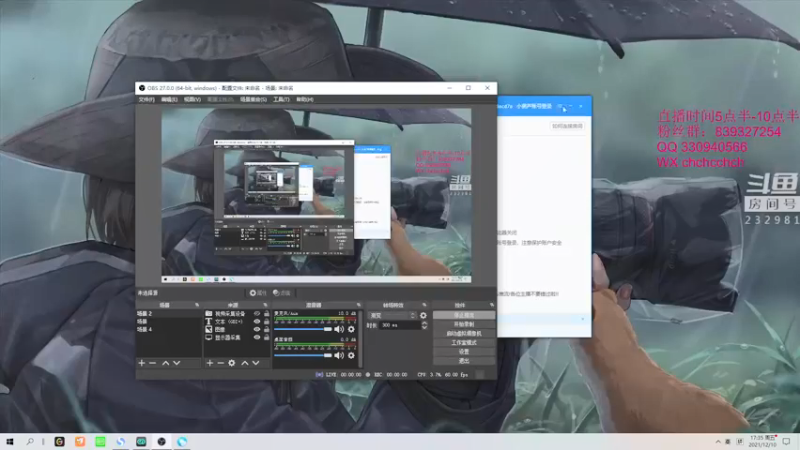Mute the microphone/Aux audio speaker icon
This screenshot has height=450, width=800.
339,329
